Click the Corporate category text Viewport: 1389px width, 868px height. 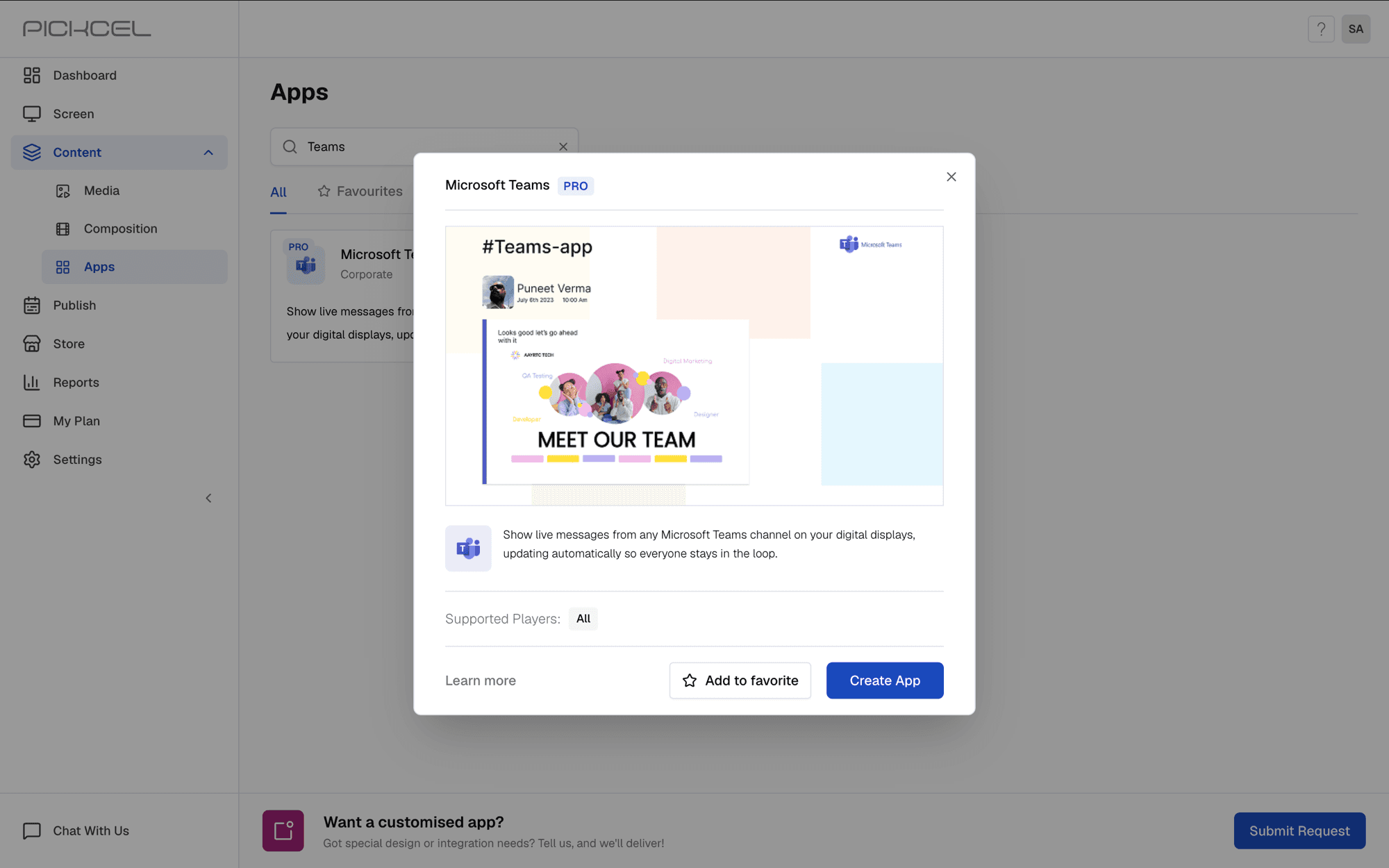click(367, 275)
